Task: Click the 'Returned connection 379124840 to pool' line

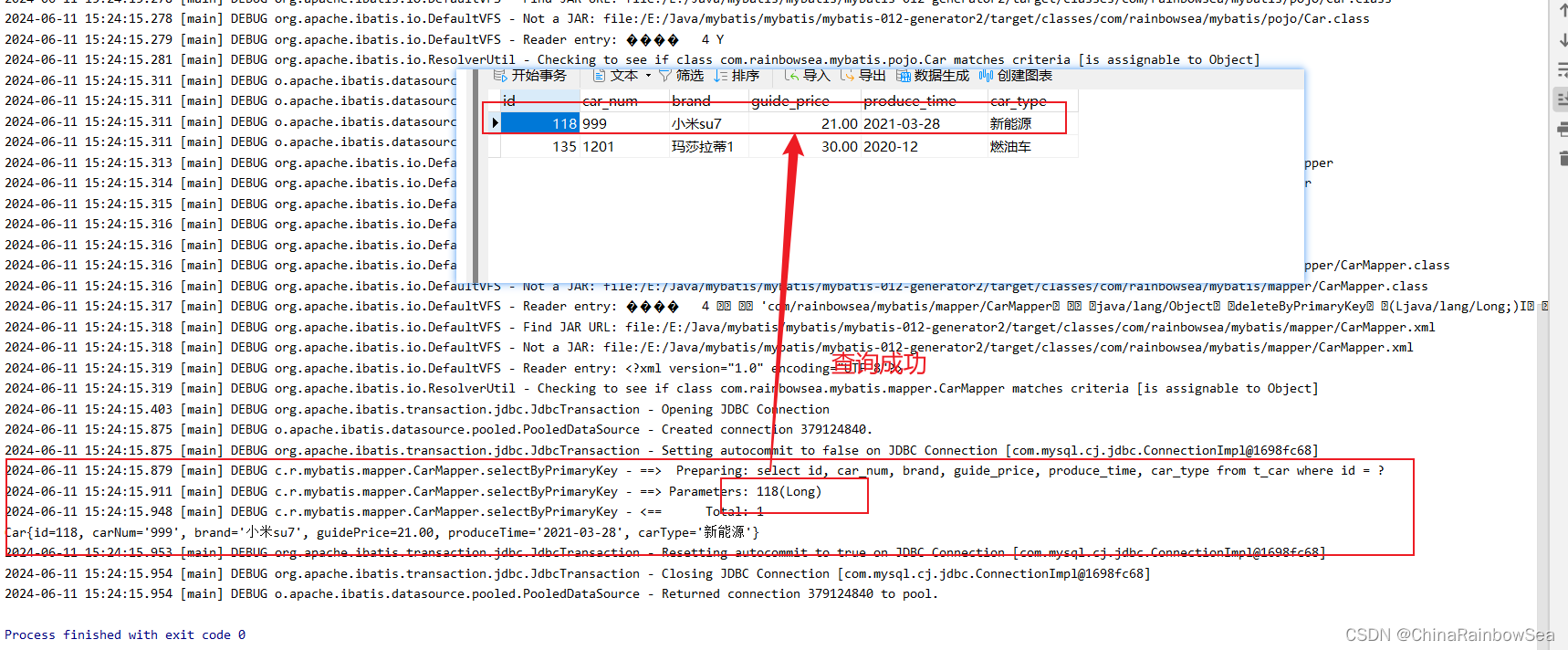Action: 472,593
